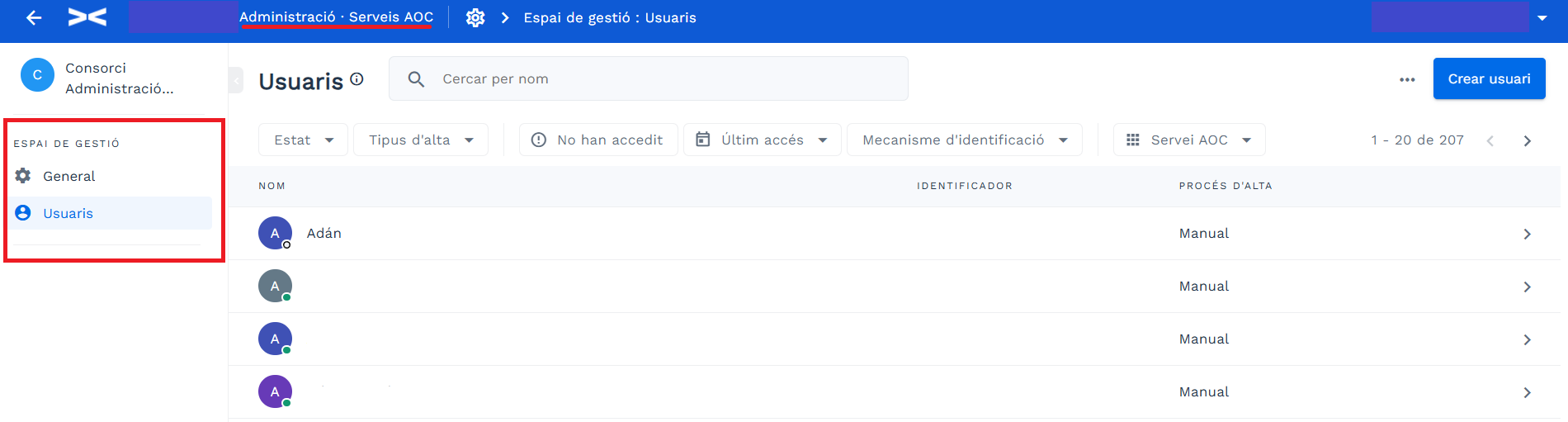Open Mecanisme d'identificació dropdown
The width and height of the screenshot is (1568, 422).
coord(965,140)
